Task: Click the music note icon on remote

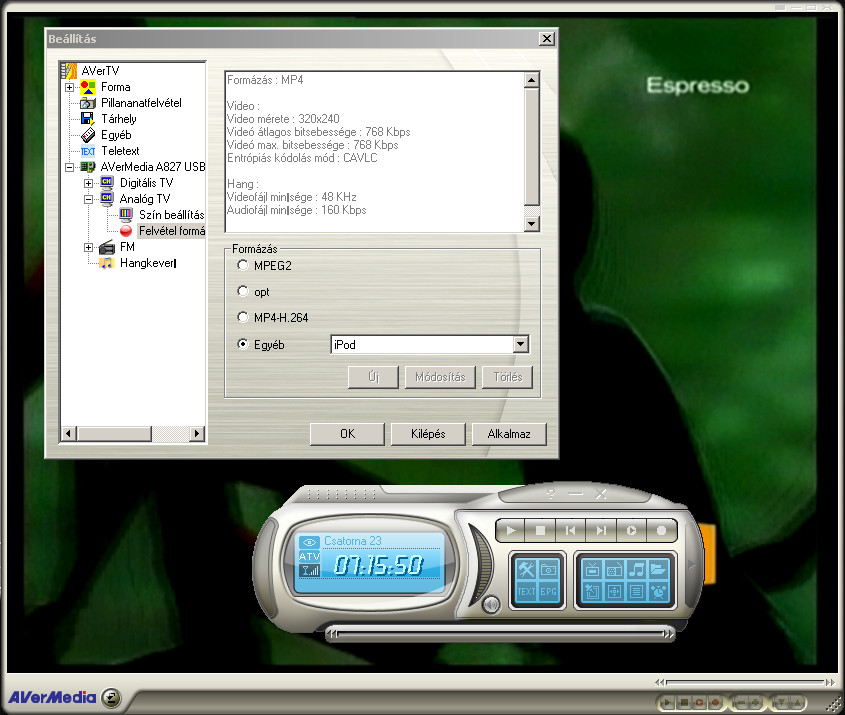Action: tap(636, 569)
